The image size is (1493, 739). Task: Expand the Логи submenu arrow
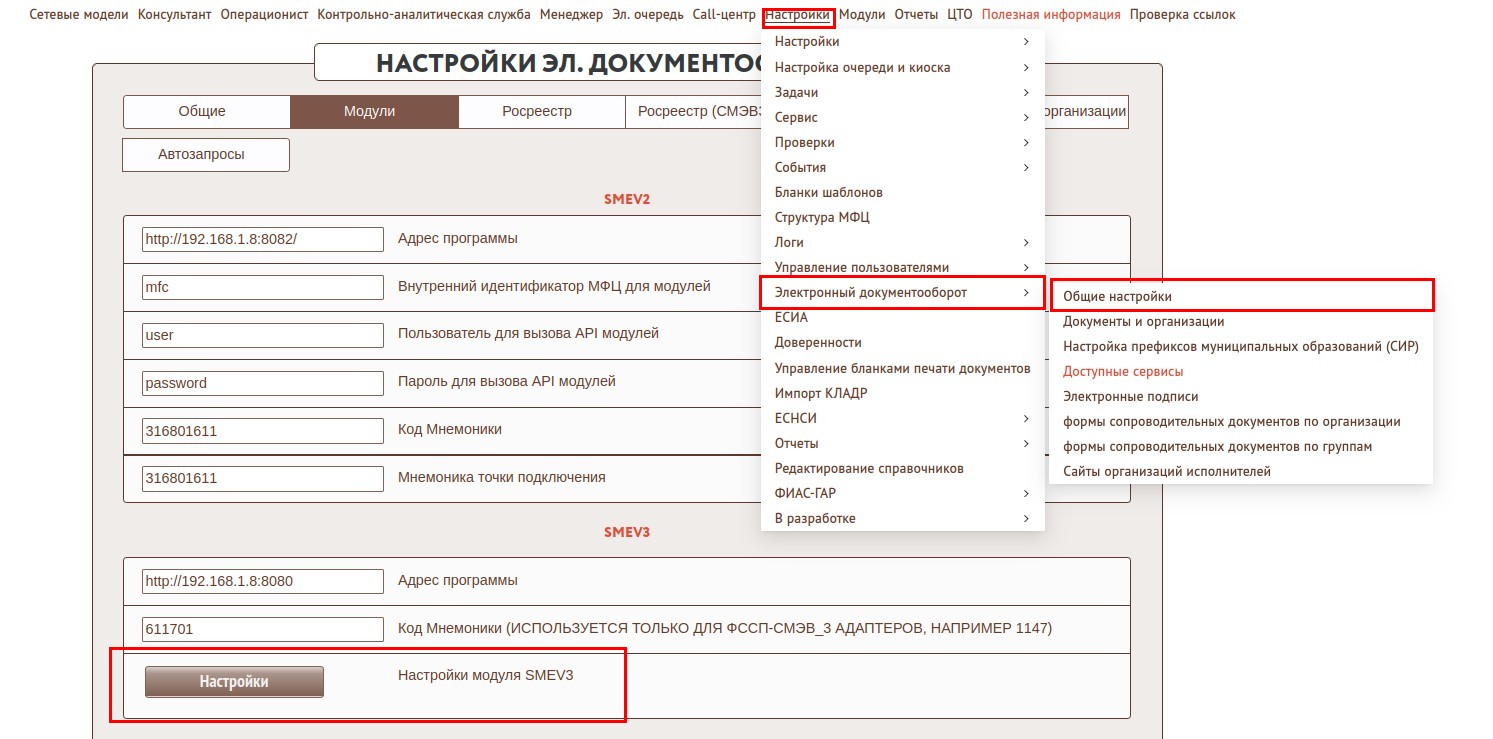pyautogui.click(x=1026, y=243)
